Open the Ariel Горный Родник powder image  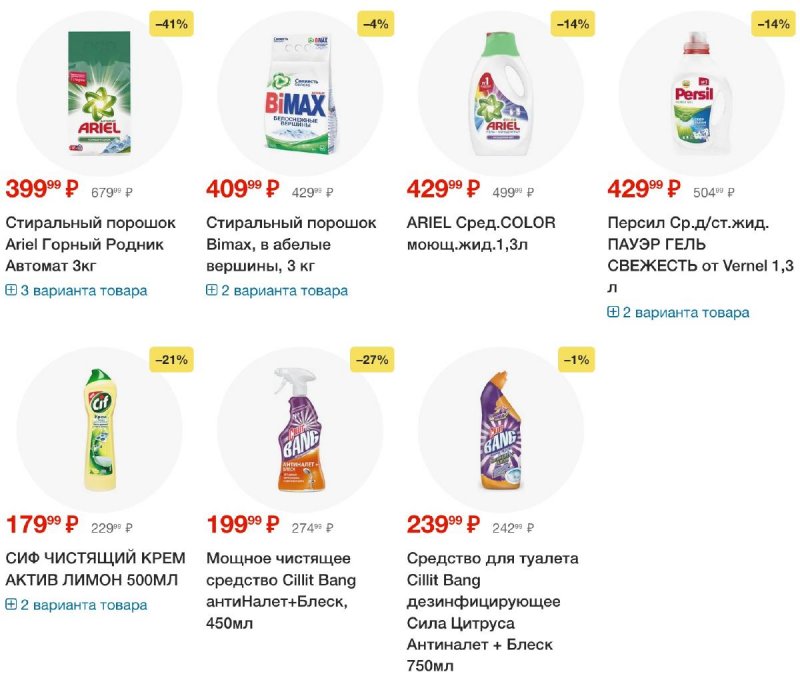[x=99, y=93]
